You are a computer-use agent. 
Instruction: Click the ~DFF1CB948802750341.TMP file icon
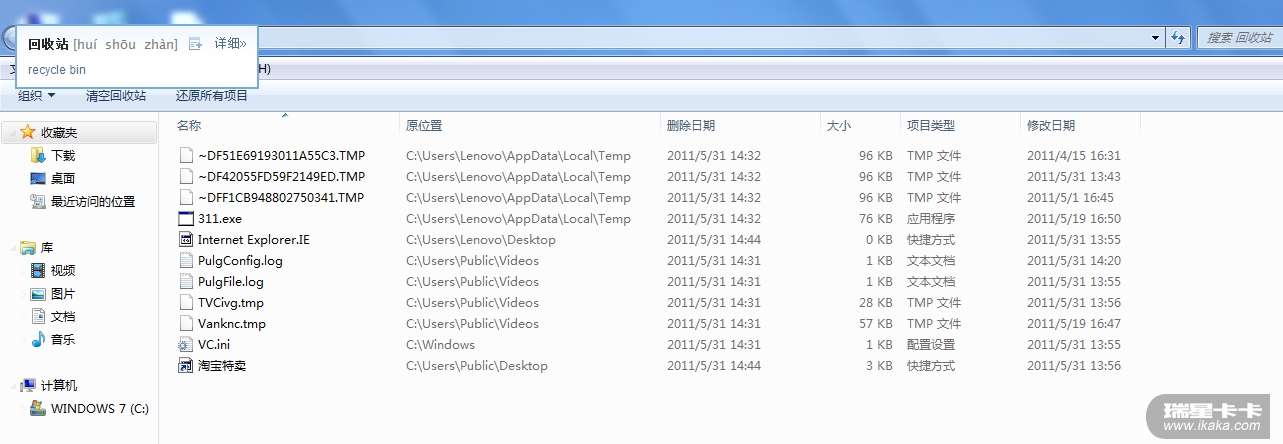(185, 198)
